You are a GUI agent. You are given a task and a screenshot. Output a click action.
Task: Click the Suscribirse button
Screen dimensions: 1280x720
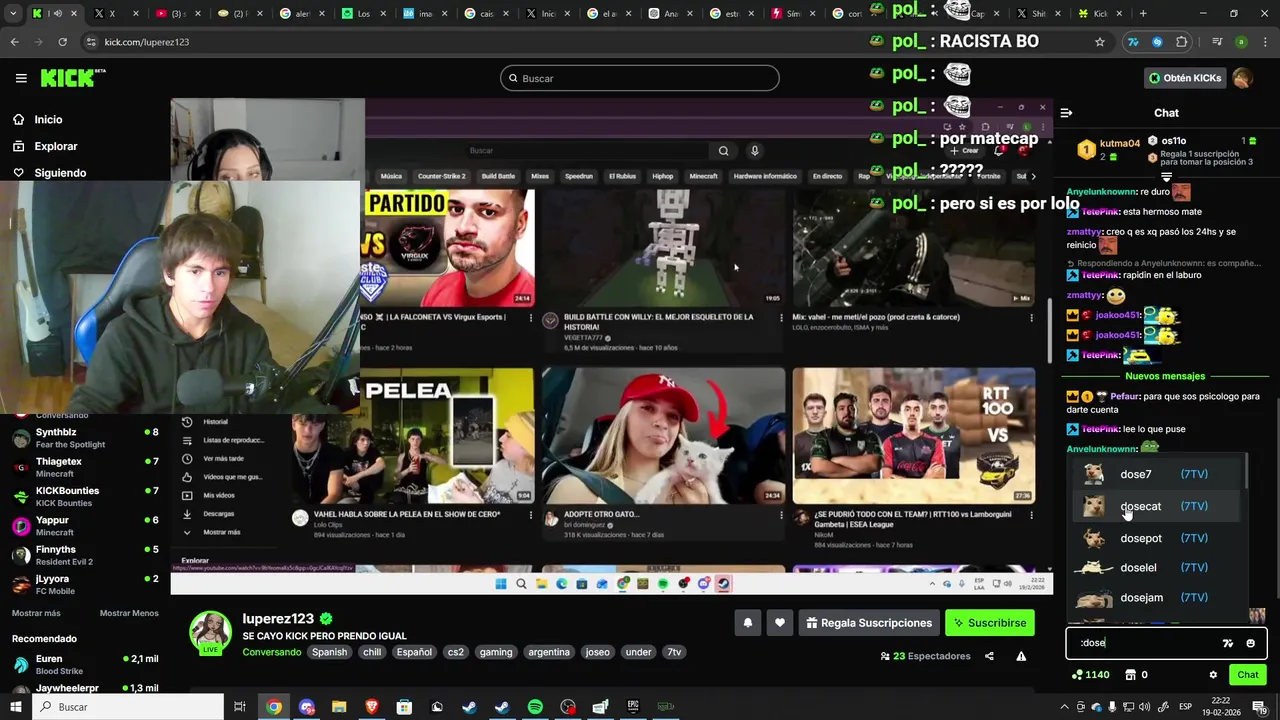990,623
